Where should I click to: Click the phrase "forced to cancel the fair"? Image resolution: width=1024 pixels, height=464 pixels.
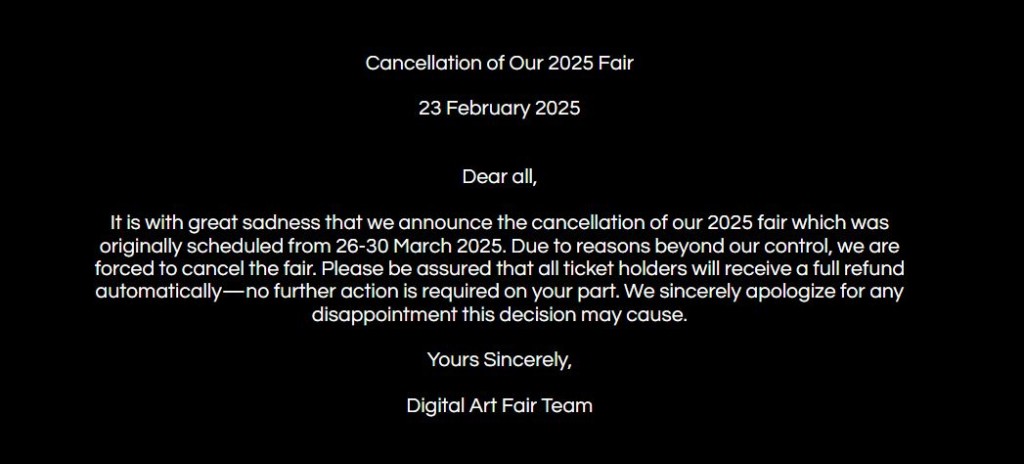[x=205, y=268]
